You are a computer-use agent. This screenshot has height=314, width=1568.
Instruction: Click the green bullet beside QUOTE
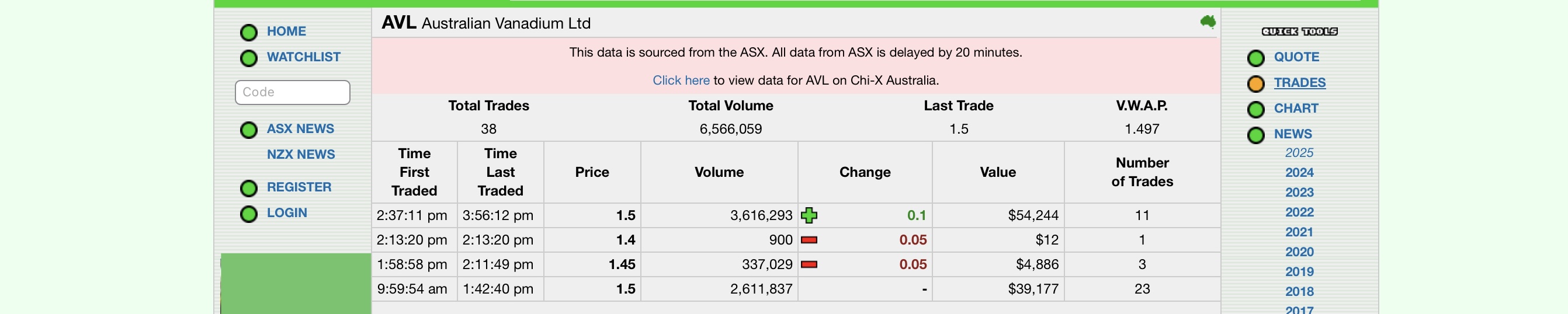(1255, 58)
